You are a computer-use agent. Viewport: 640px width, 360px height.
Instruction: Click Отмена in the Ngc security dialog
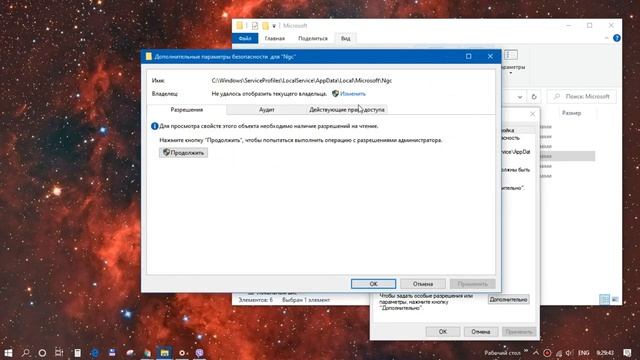click(423, 284)
